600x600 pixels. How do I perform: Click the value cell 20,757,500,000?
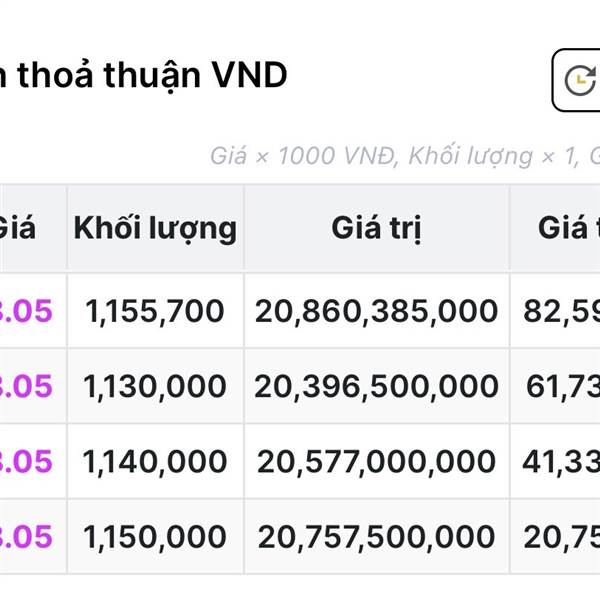(x=376, y=536)
